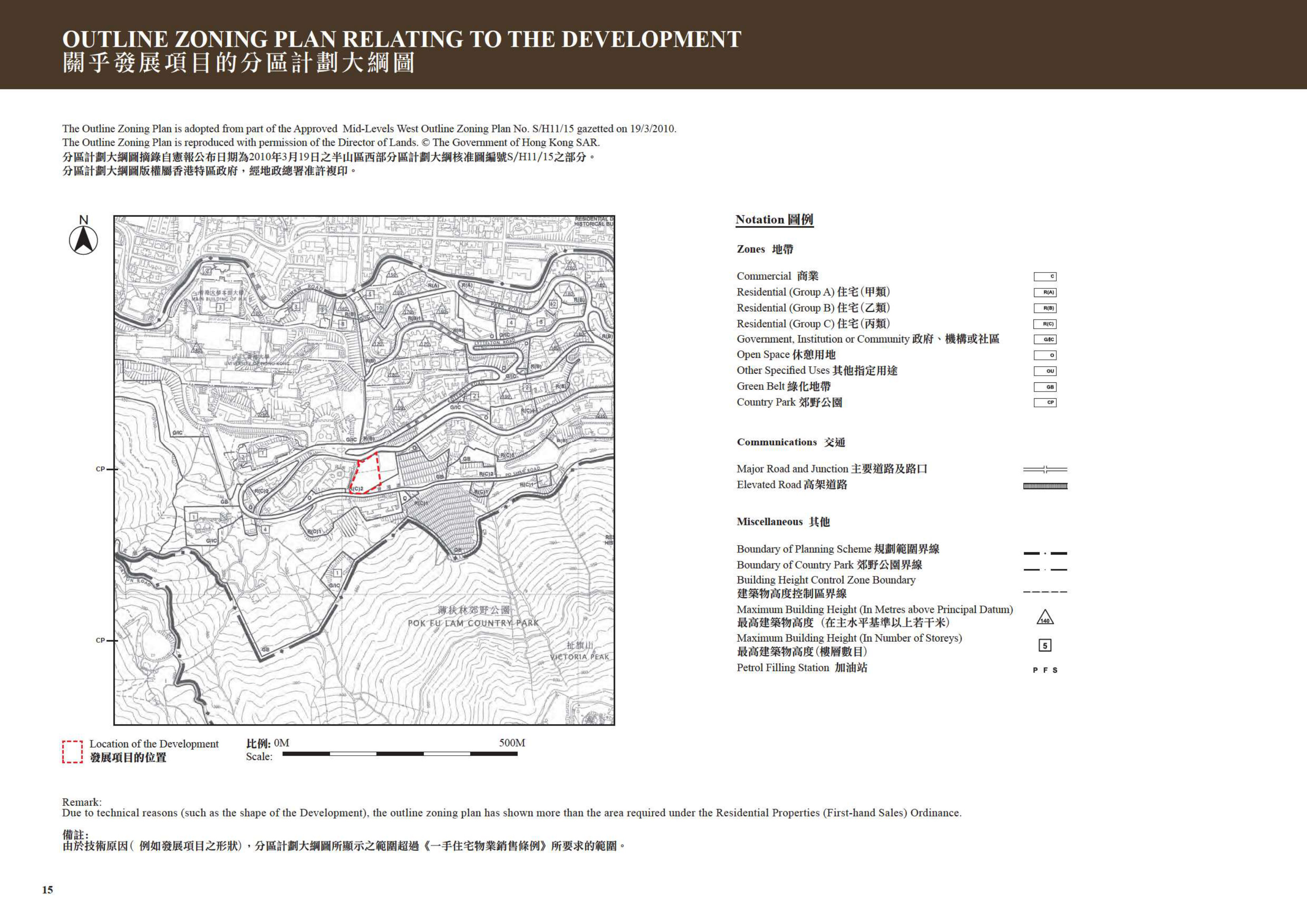Click the north arrow compass icon
1307x924 pixels.
click(x=83, y=240)
